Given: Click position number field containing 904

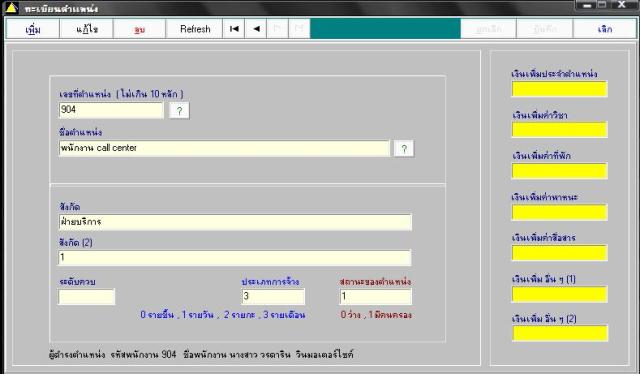Looking at the screenshot, I should click(x=111, y=110).
